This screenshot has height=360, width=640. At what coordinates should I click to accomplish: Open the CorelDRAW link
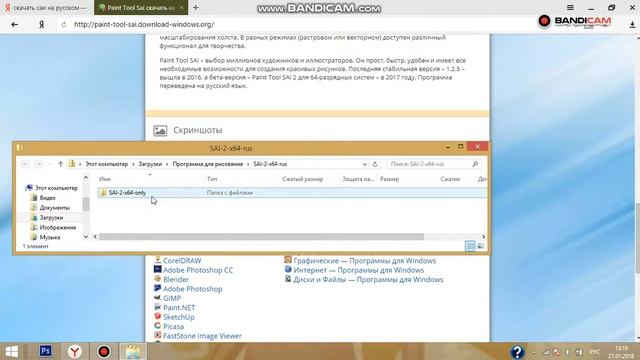(182, 260)
